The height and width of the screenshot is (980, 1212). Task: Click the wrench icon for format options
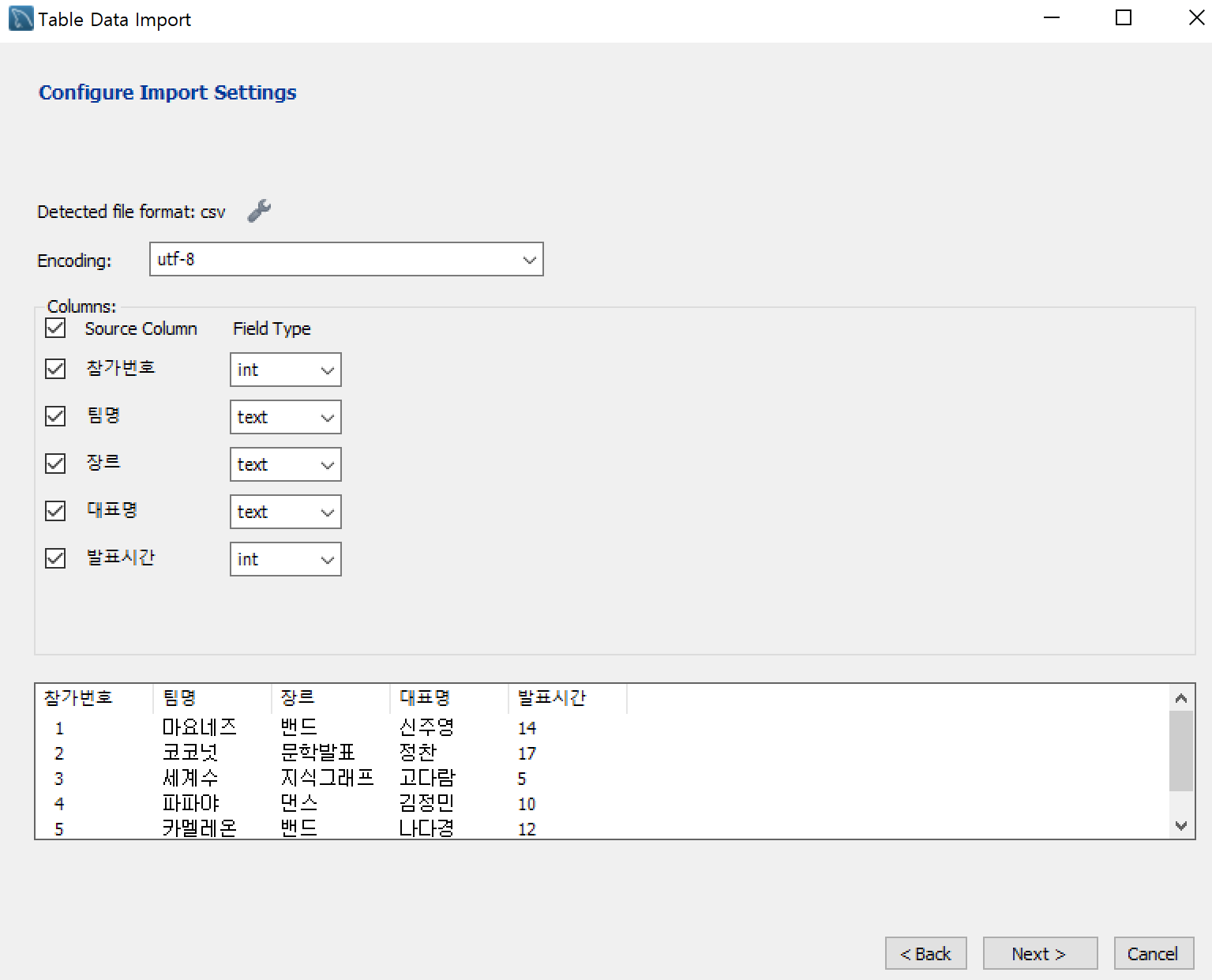(x=259, y=211)
